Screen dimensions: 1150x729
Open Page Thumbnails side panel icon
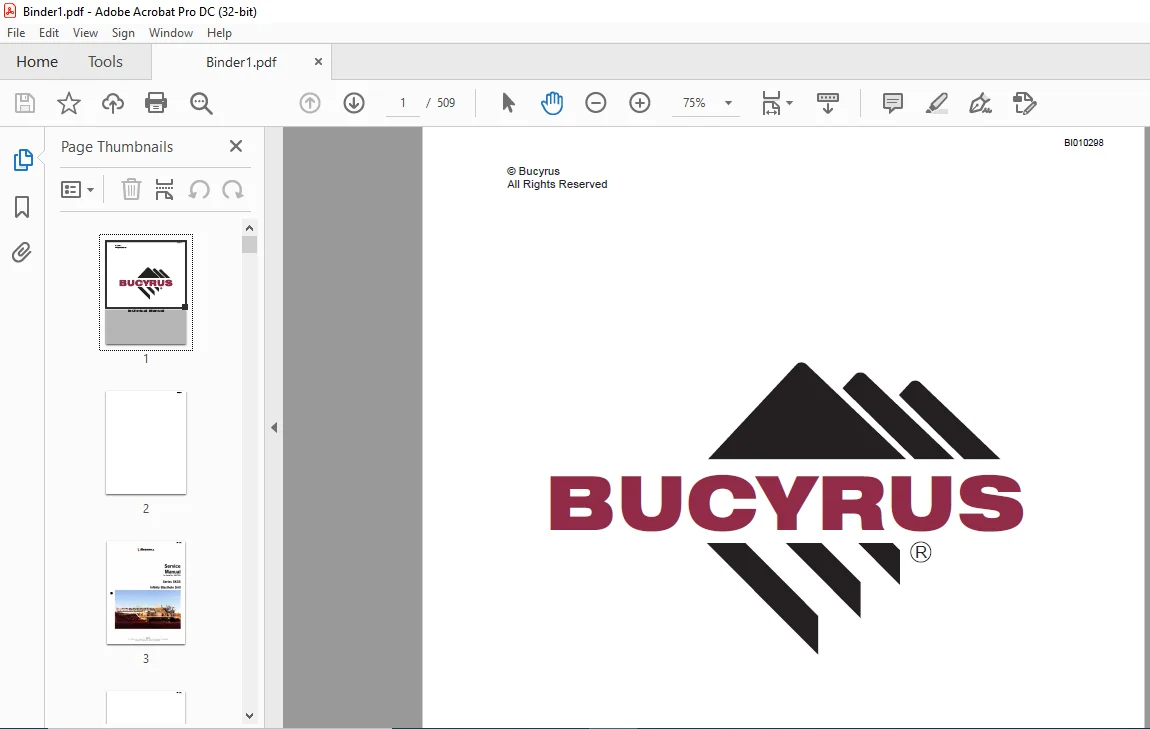[23, 160]
